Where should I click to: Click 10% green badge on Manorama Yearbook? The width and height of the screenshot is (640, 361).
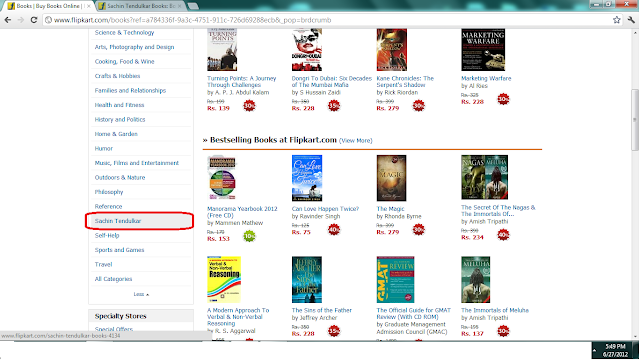click(249, 236)
